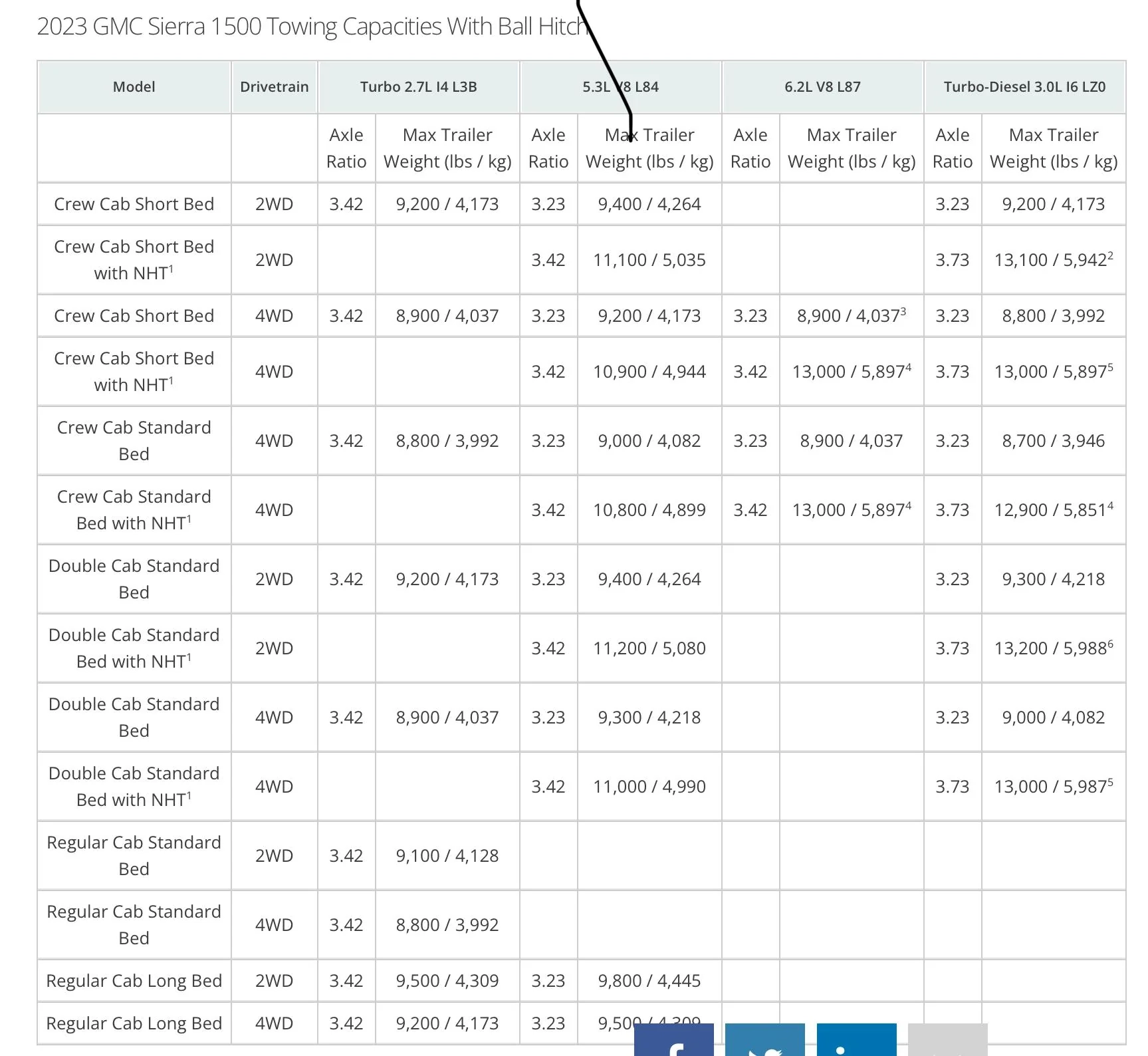Click the Facebook share icon
Screen dimensions: 1148x1056
(673, 1041)
